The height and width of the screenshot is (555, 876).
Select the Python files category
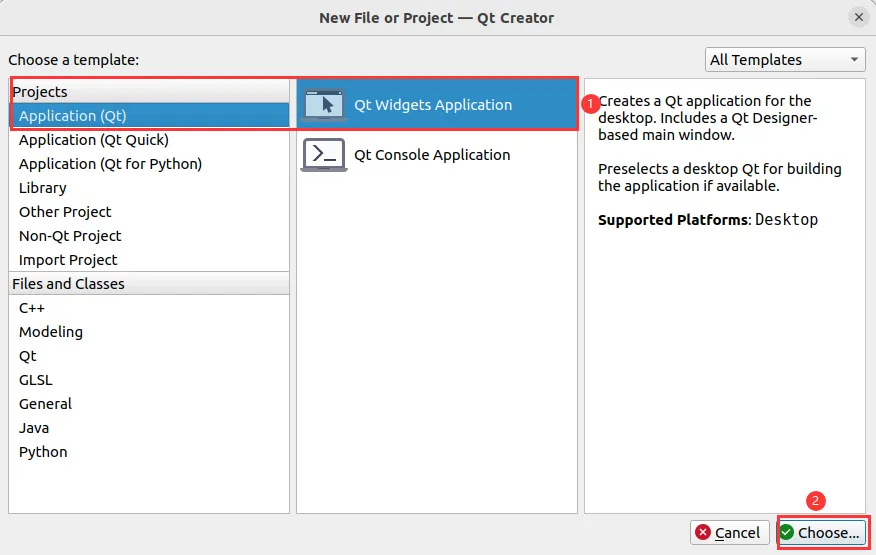(149, 452)
